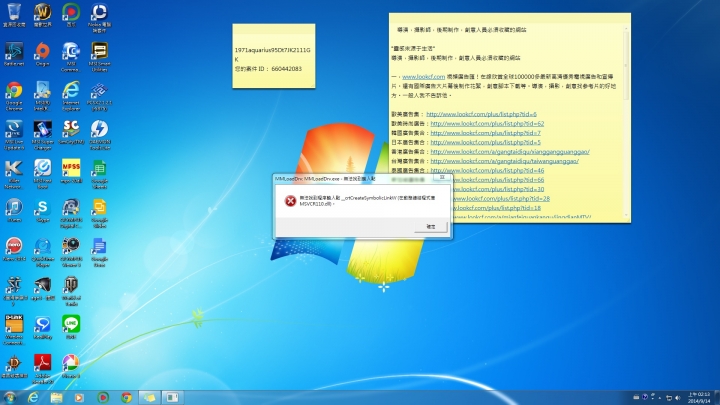Launch the PCSX2 emulator shortcut

[x=99, y=96]
